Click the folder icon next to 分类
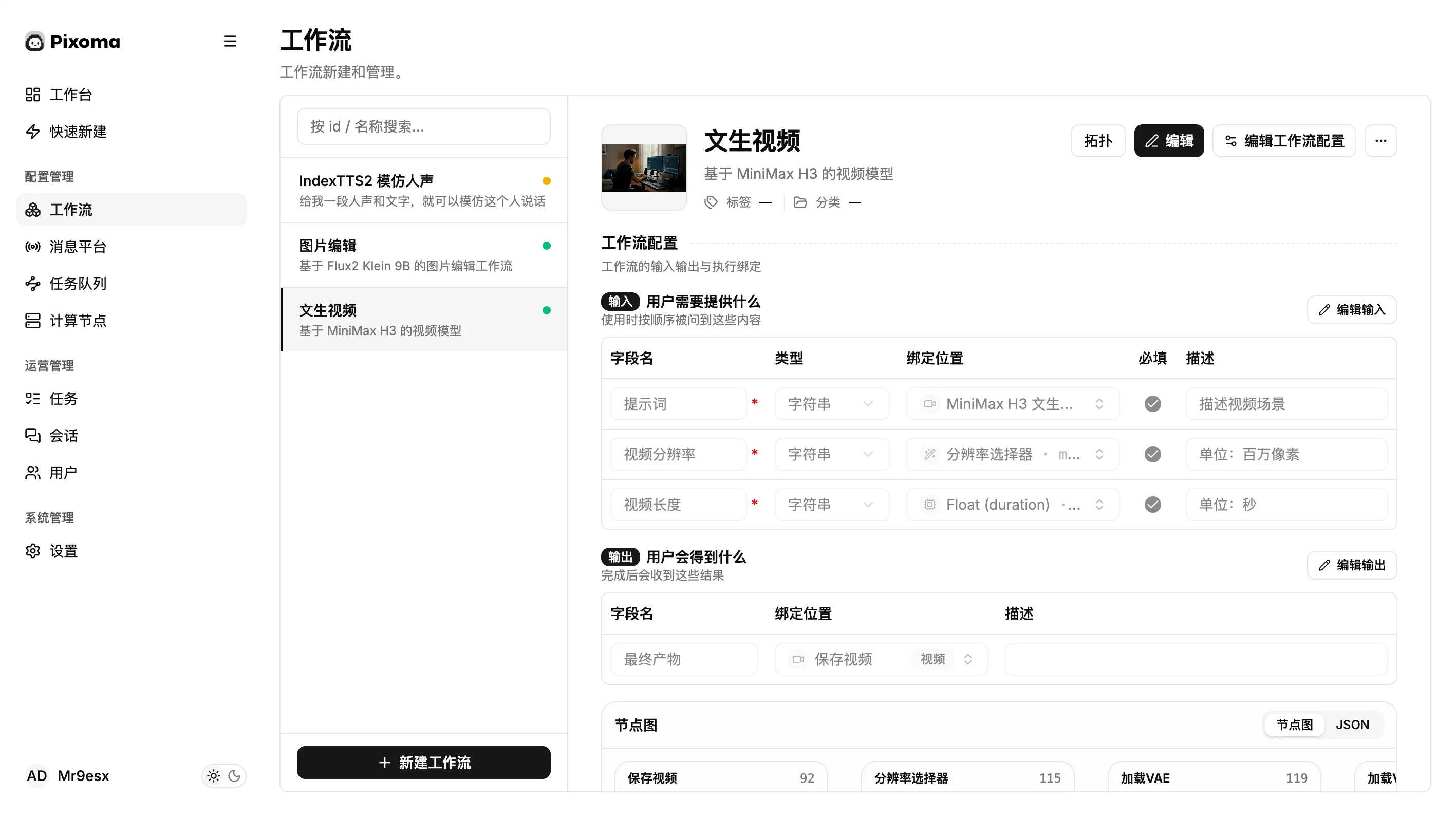 [800, 202]
